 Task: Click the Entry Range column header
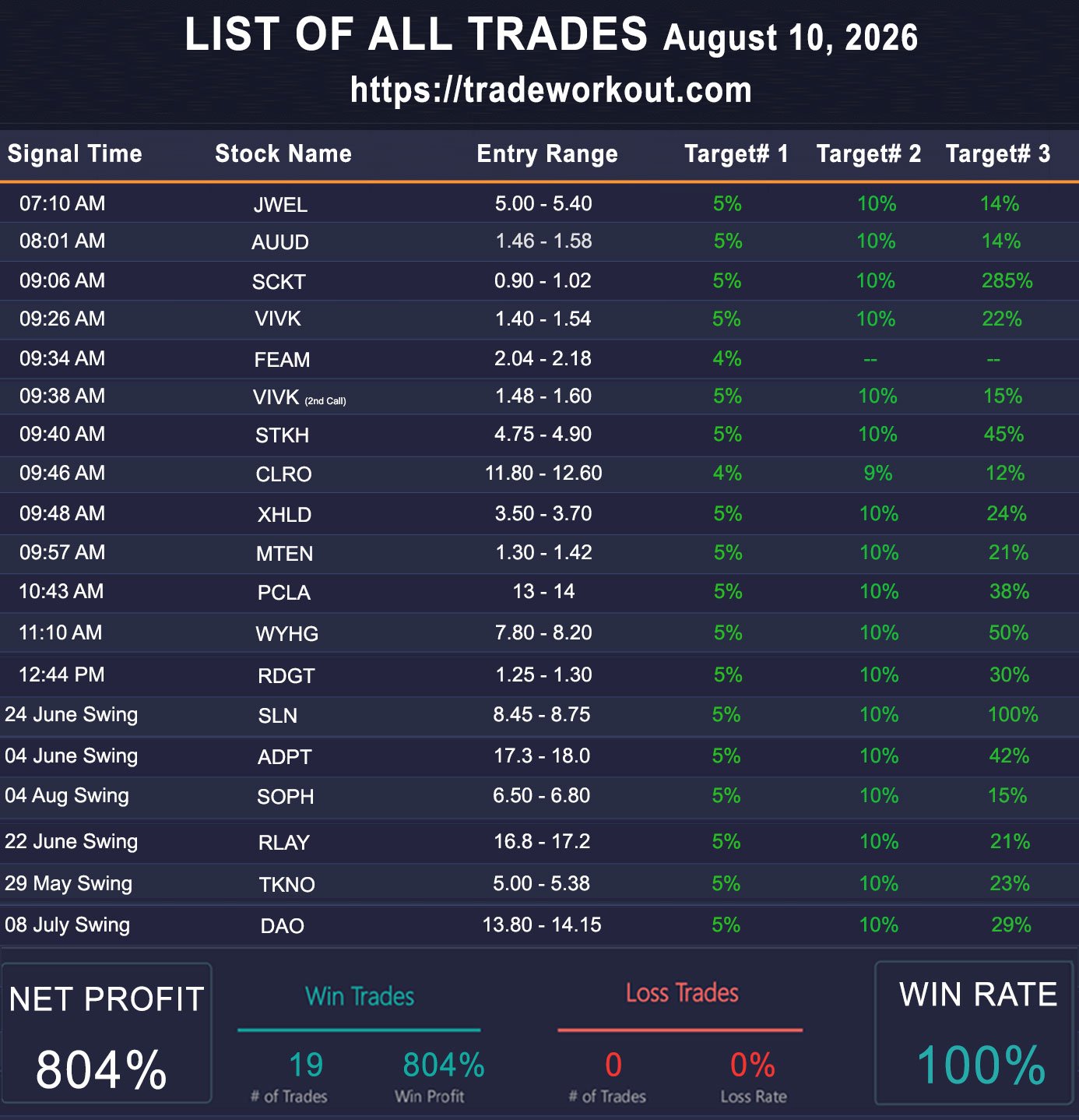click(x=547, y=153)
